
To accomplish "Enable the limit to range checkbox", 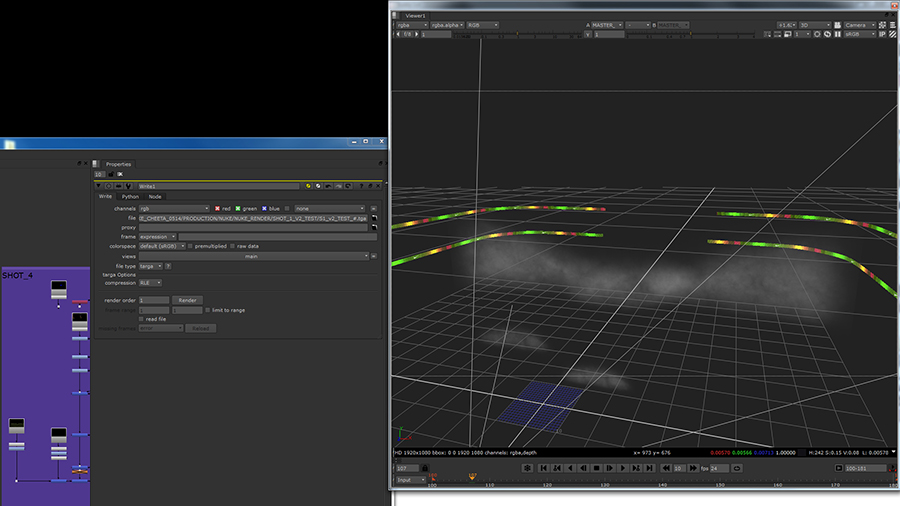I will click(x=210, y=310).
